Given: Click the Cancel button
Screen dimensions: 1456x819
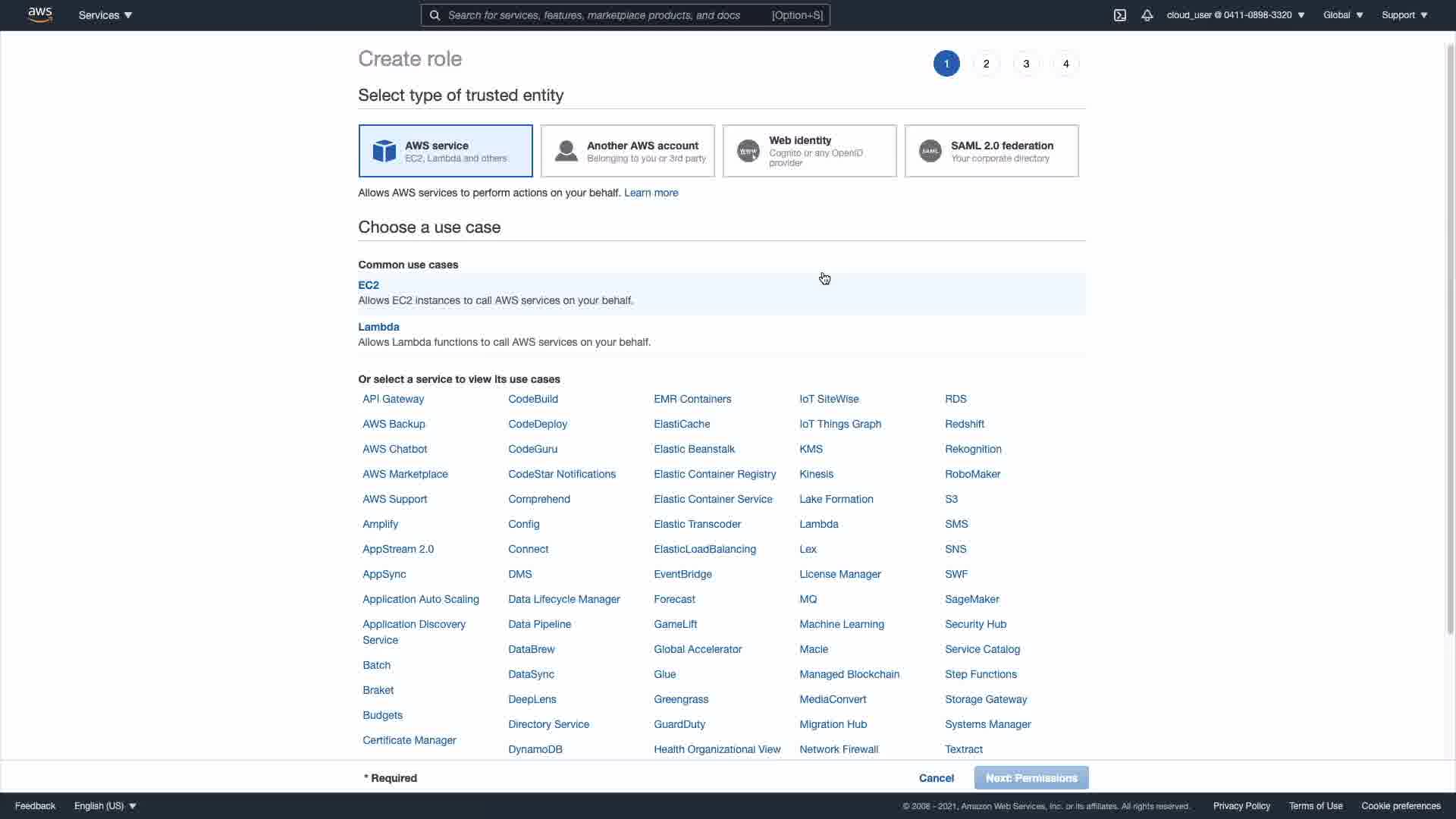Looking at the screenshot, I should 936,778.
